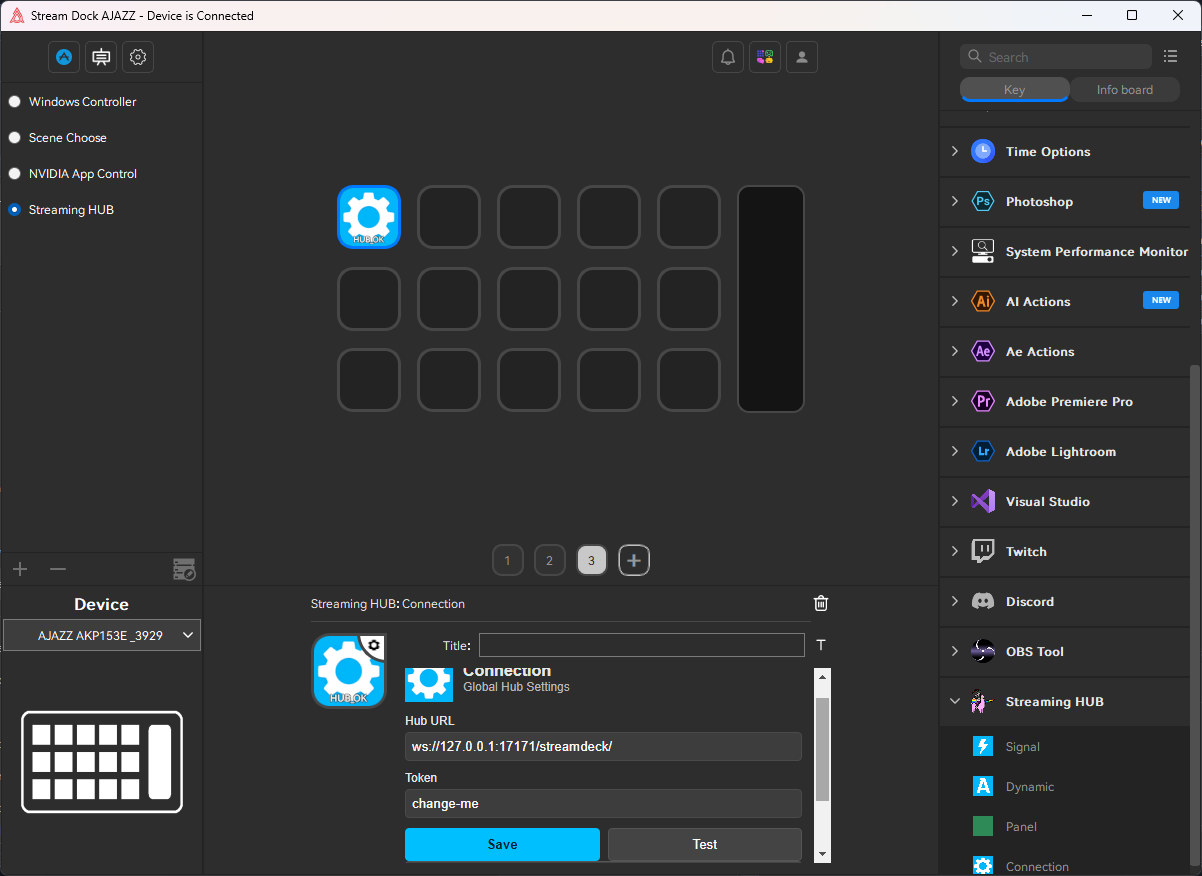Screen dimensions: 1202x876
Task: Open the notifications bell icon
Action: pos(728,57)
